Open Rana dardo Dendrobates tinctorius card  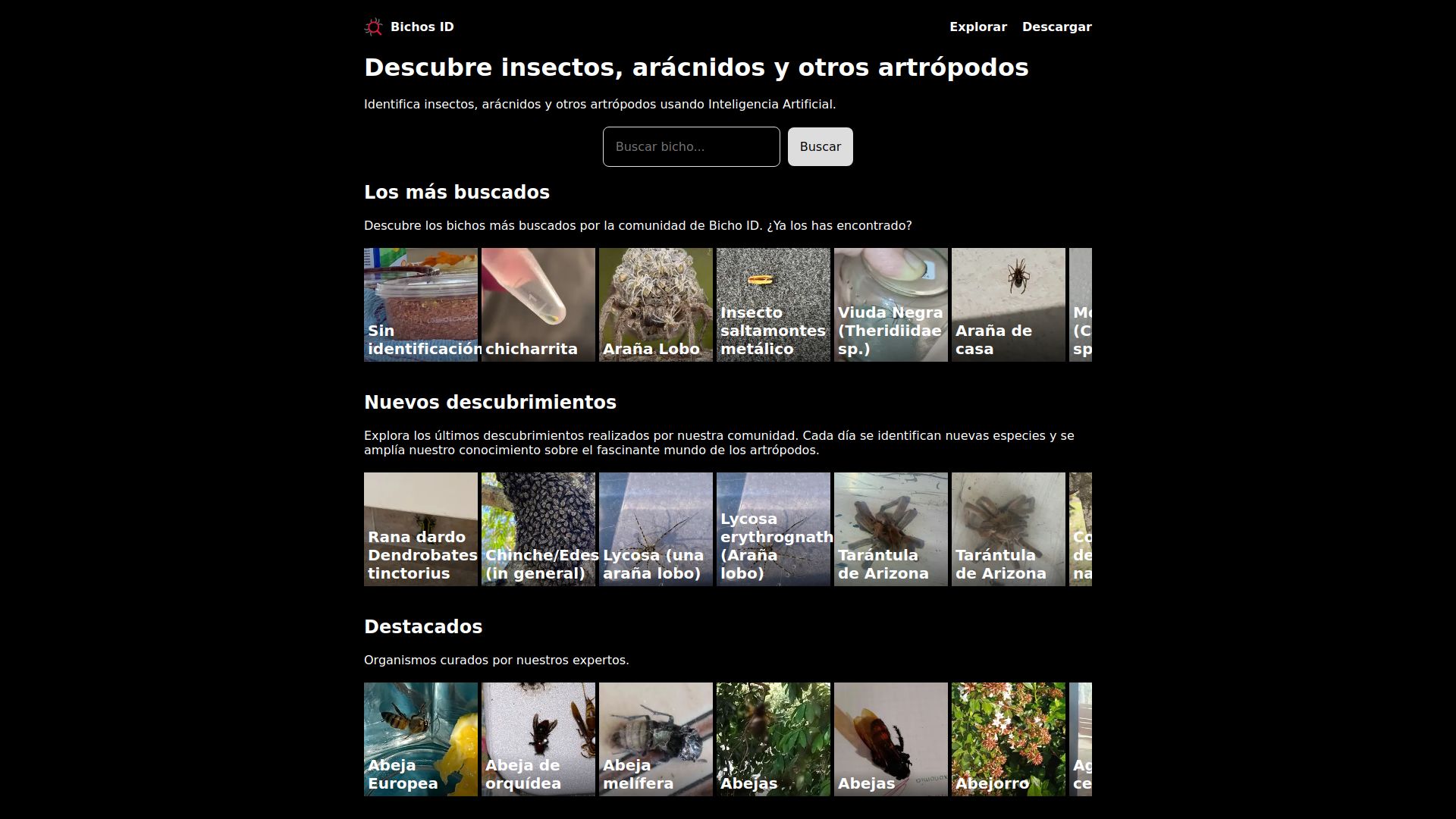421,529
